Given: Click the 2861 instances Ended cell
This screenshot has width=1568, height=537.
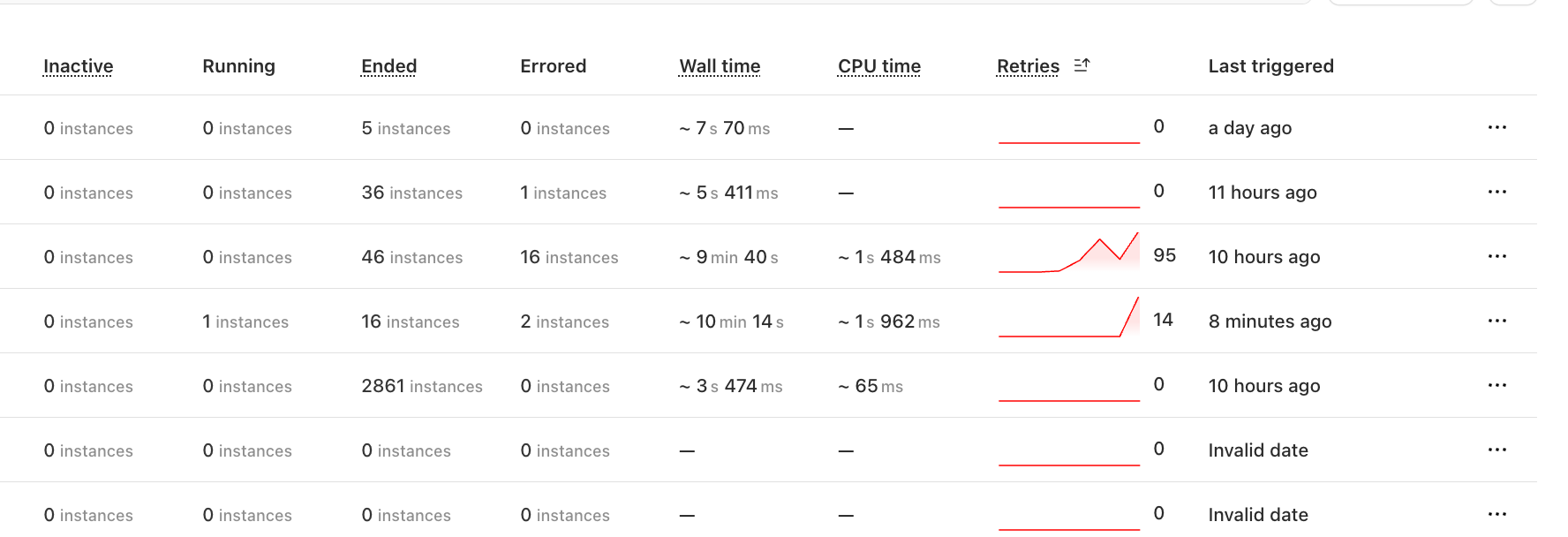Looking at the screenshot, I should coord(421,386).
